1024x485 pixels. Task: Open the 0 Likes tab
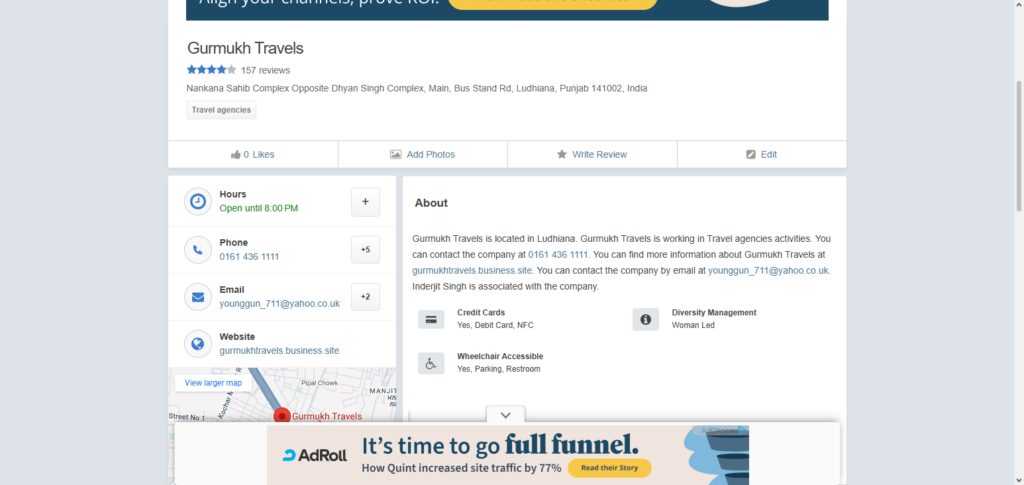[253, 155]
